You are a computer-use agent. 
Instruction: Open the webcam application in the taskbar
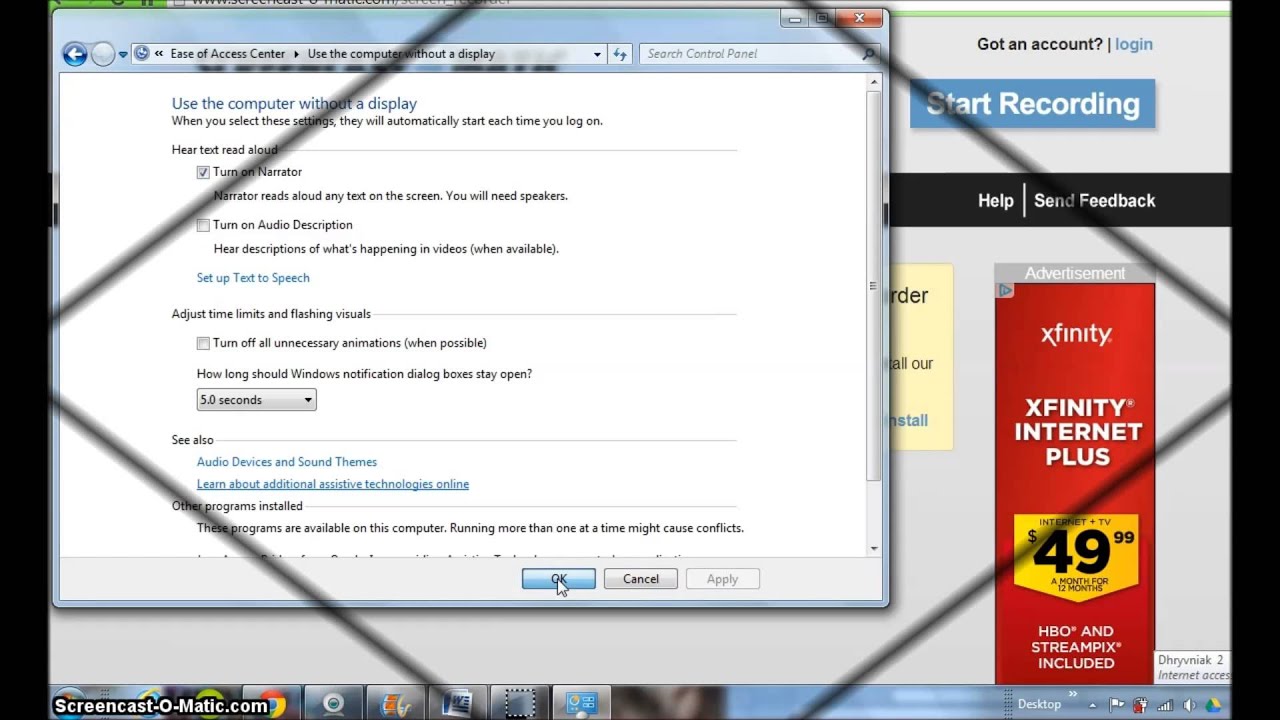pos(333,704)
